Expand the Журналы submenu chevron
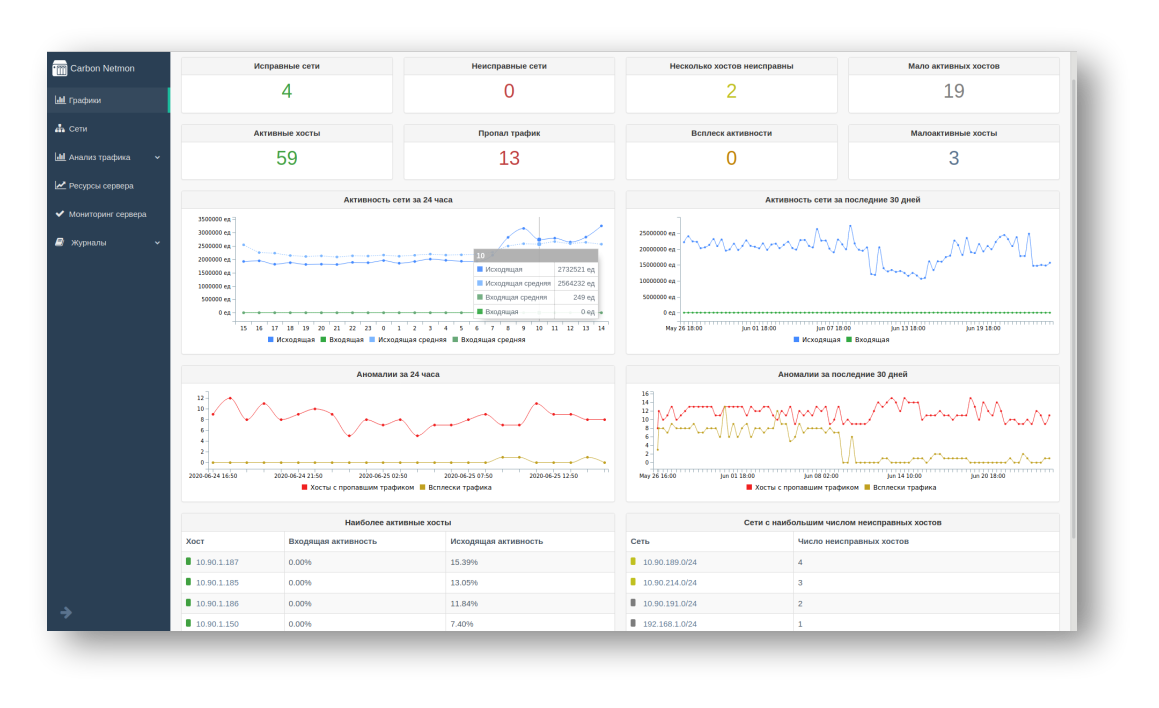 [x=157, y=242]
